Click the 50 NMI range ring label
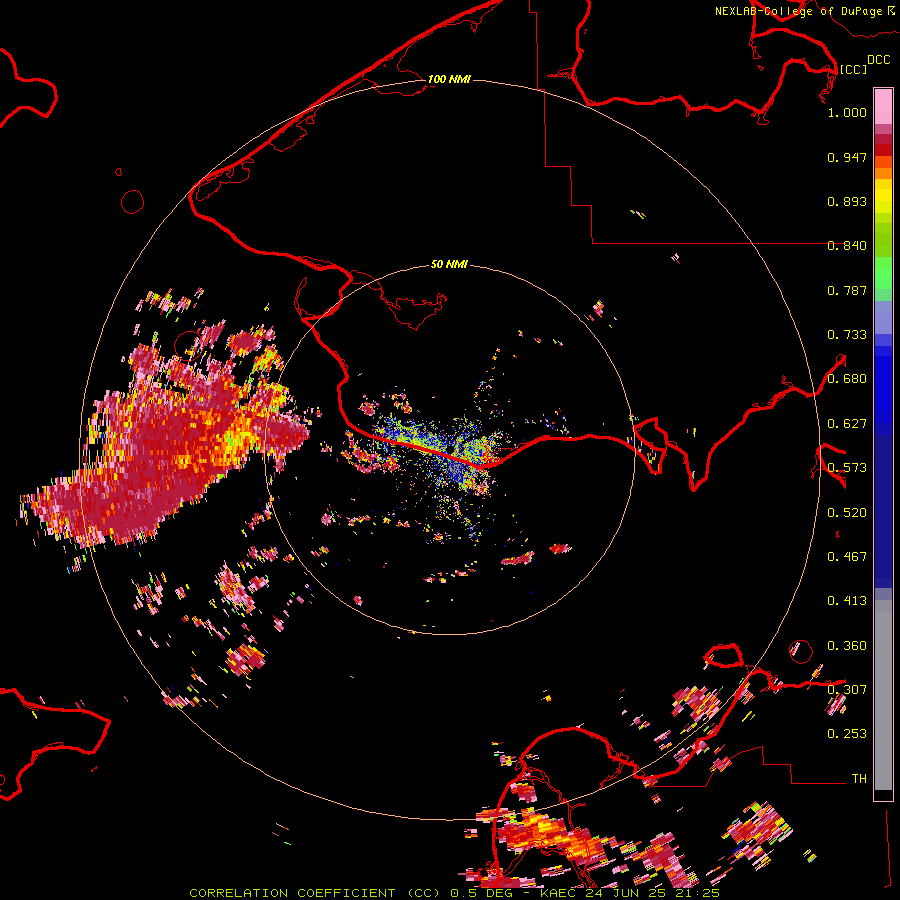The width and height of the screenshot is (900, 900). (449, 264)
